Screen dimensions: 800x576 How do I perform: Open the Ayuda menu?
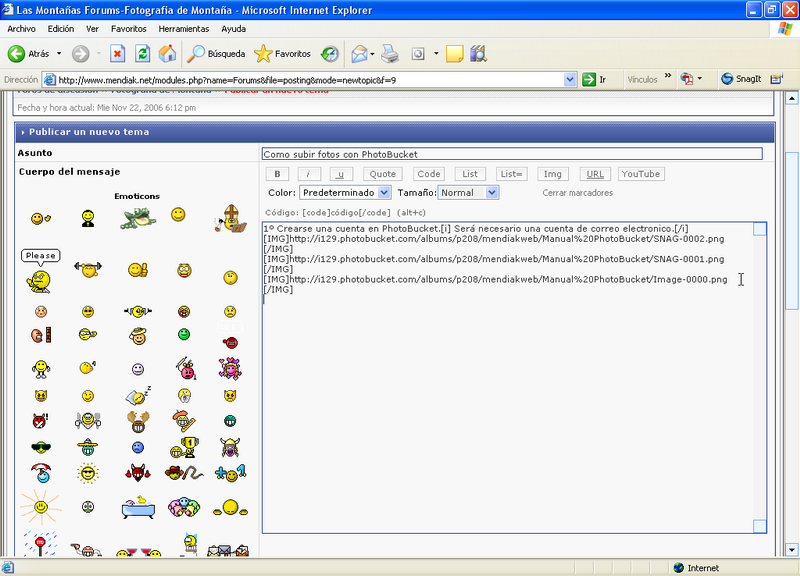click(234, 29)
